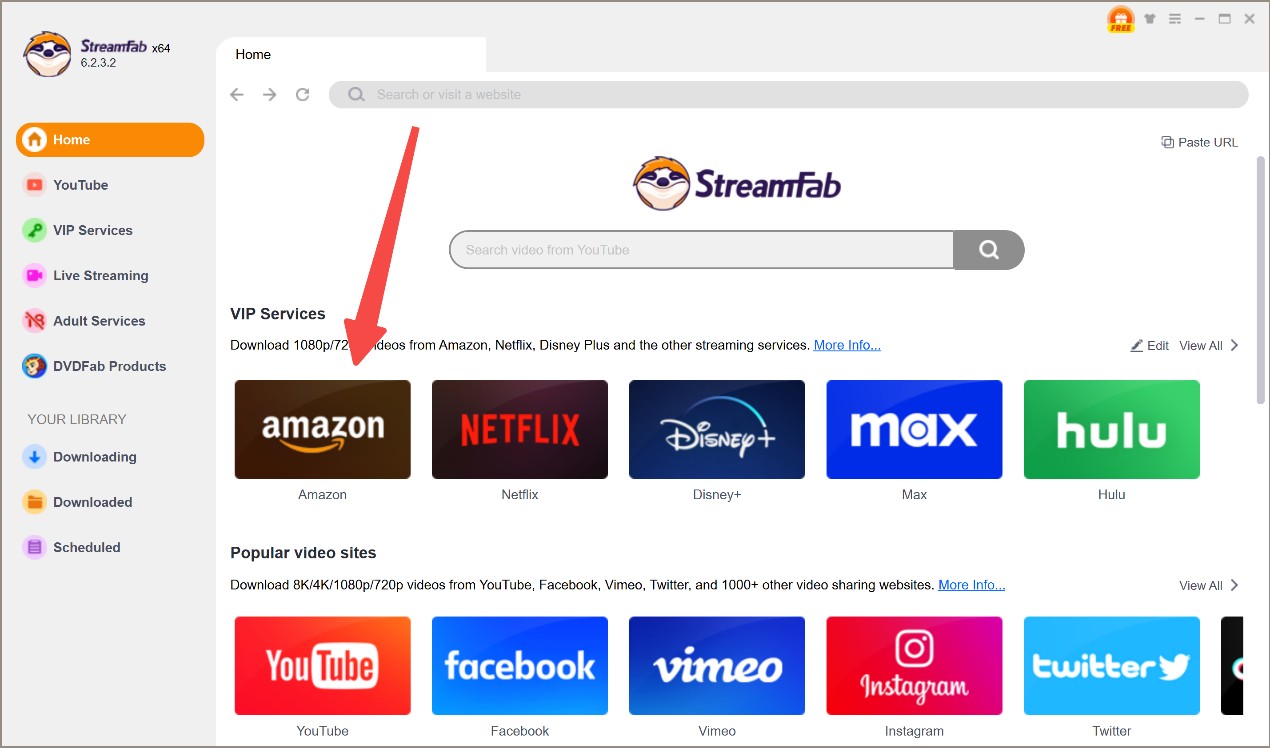Focus the Search video from YouTube field
The image size is (1270, 748).
point(702,250)
